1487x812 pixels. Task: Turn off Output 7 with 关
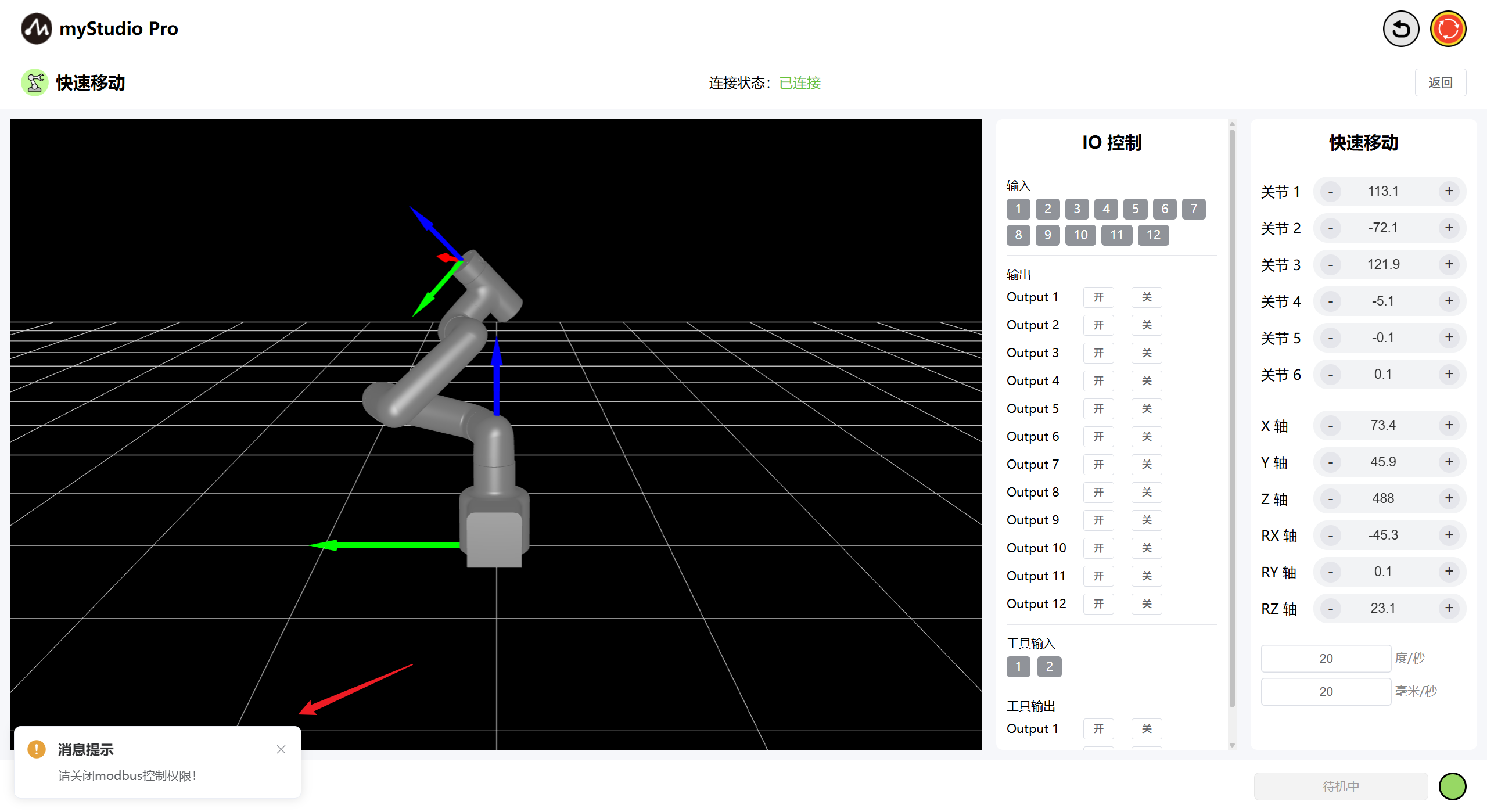[x=1147, y=465]
